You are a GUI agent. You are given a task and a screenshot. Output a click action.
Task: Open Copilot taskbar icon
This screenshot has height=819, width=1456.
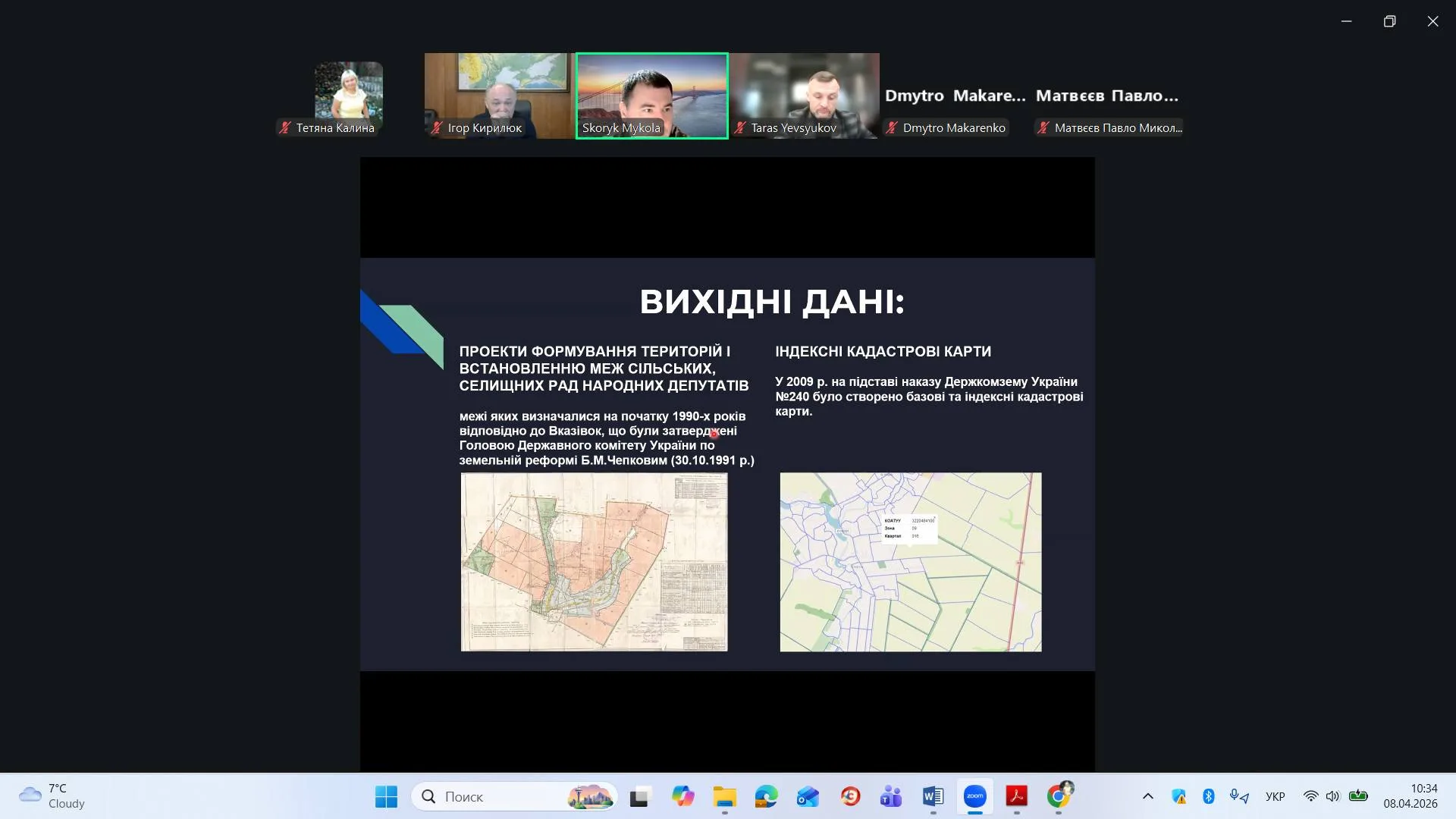point(682,796)
